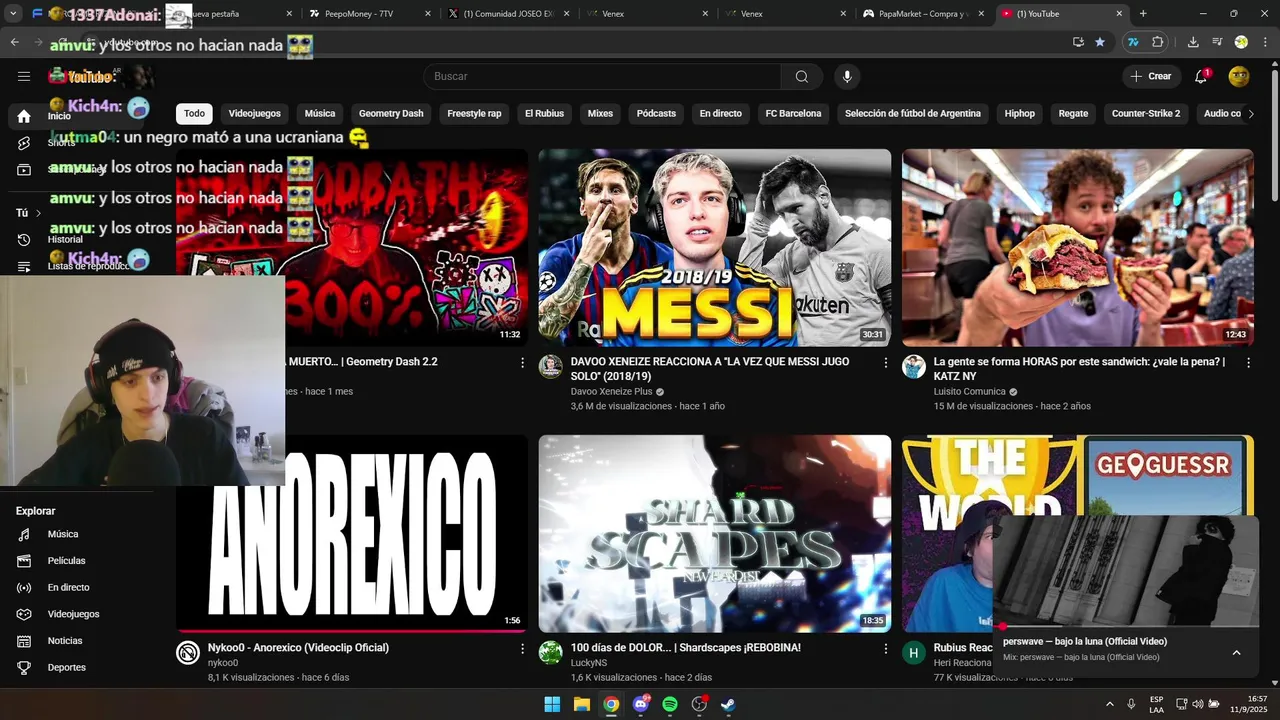Viewport: 1280px width, 720px height.
Task: Select the FC Barcelona filter chip
Action: (x=793, y=113)
